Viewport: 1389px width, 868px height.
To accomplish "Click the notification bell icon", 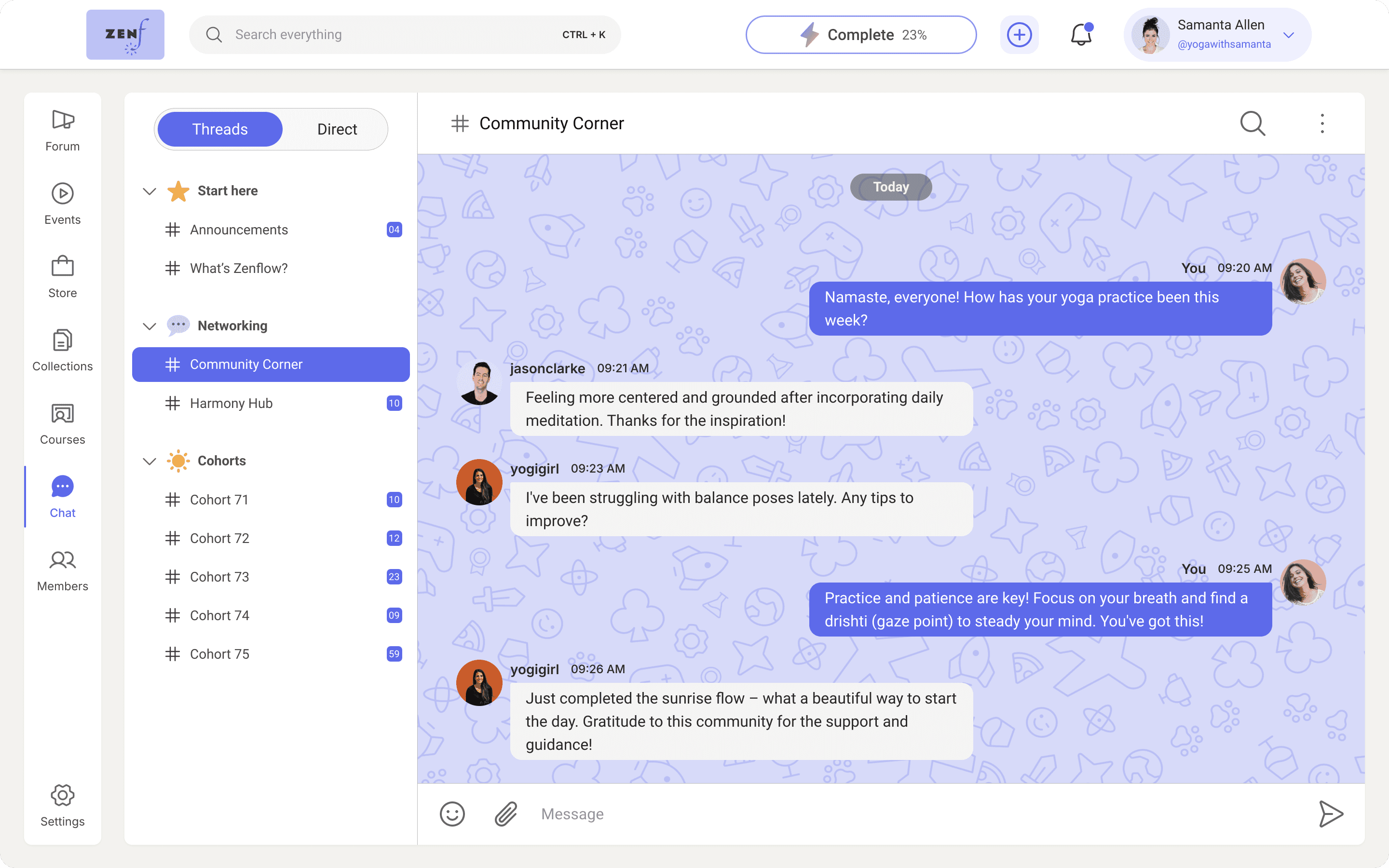I will (x=1081, y=35).
